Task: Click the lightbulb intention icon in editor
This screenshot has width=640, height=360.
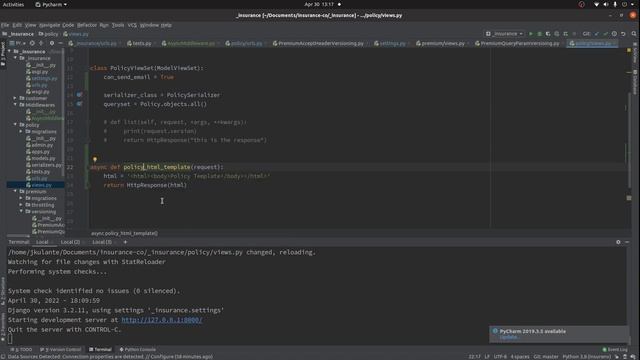Action: tap(95, 160)
